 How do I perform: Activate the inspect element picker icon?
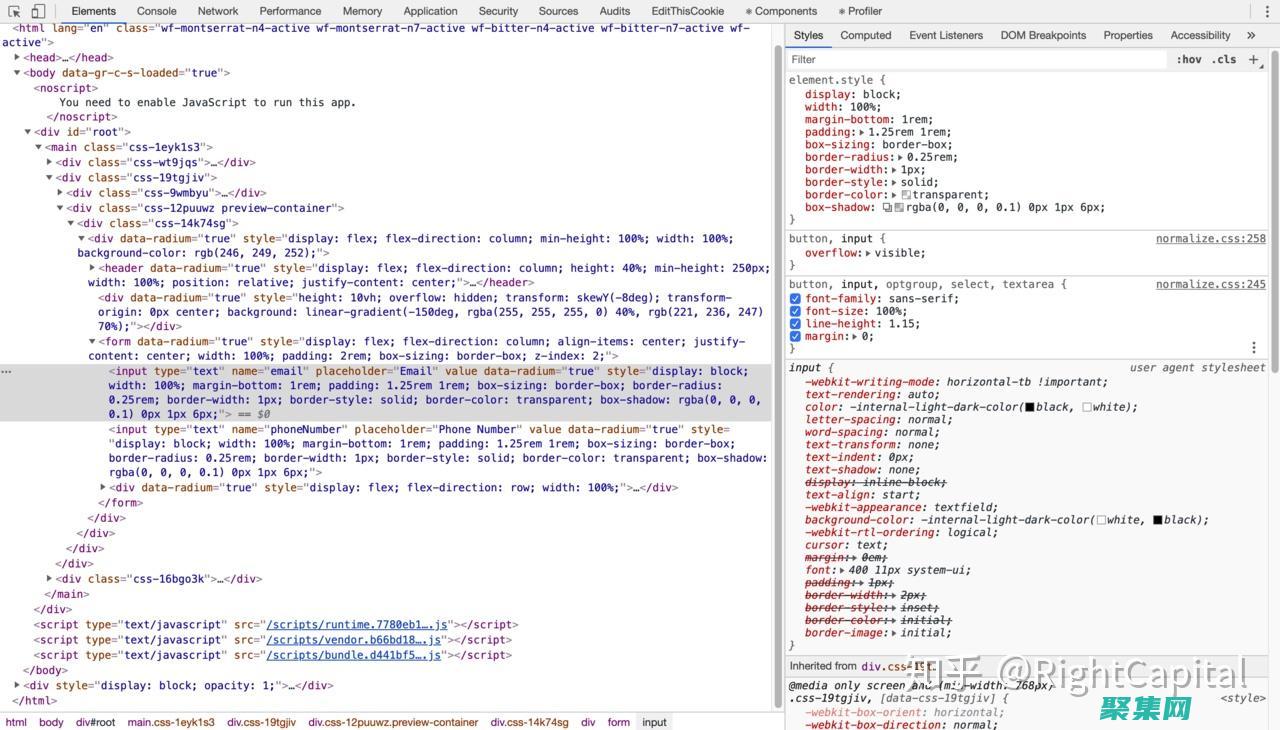point(15,11)
